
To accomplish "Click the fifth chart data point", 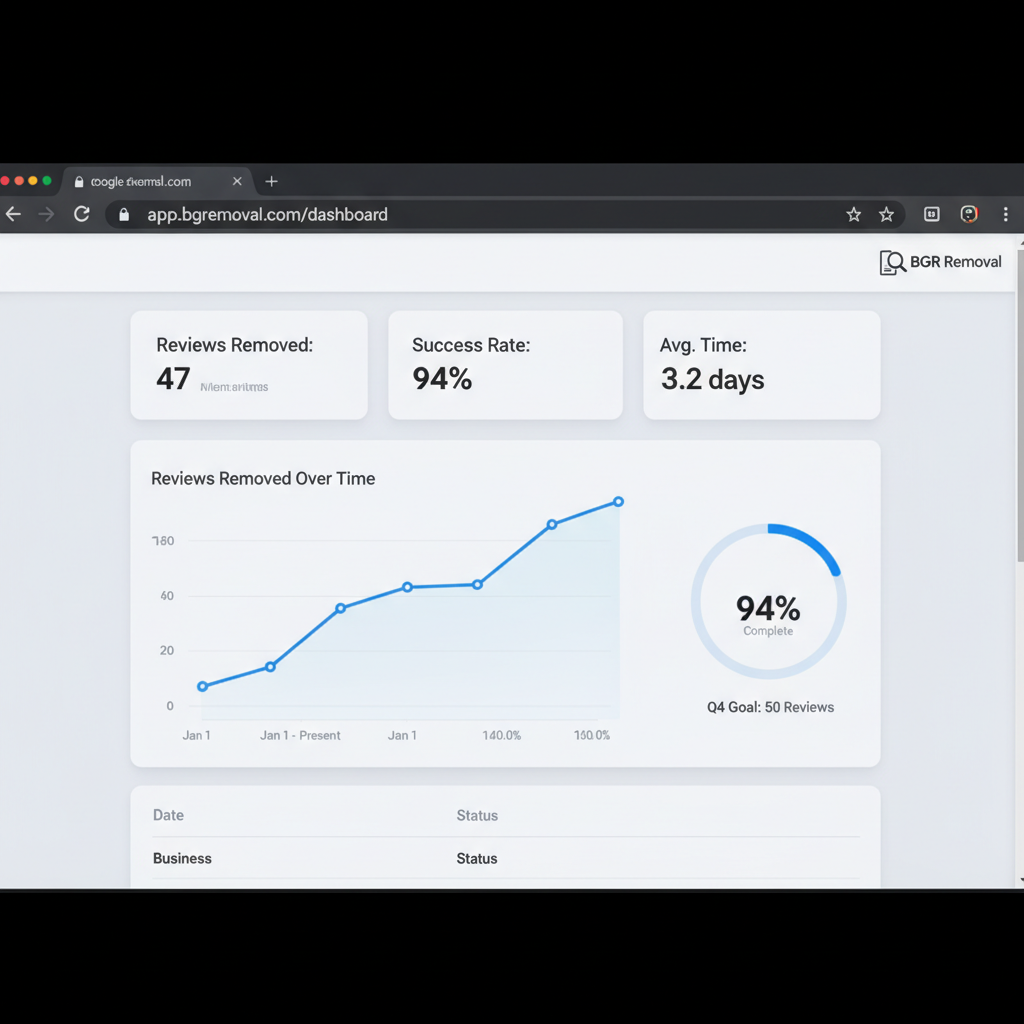I will (x=477, y=584).
